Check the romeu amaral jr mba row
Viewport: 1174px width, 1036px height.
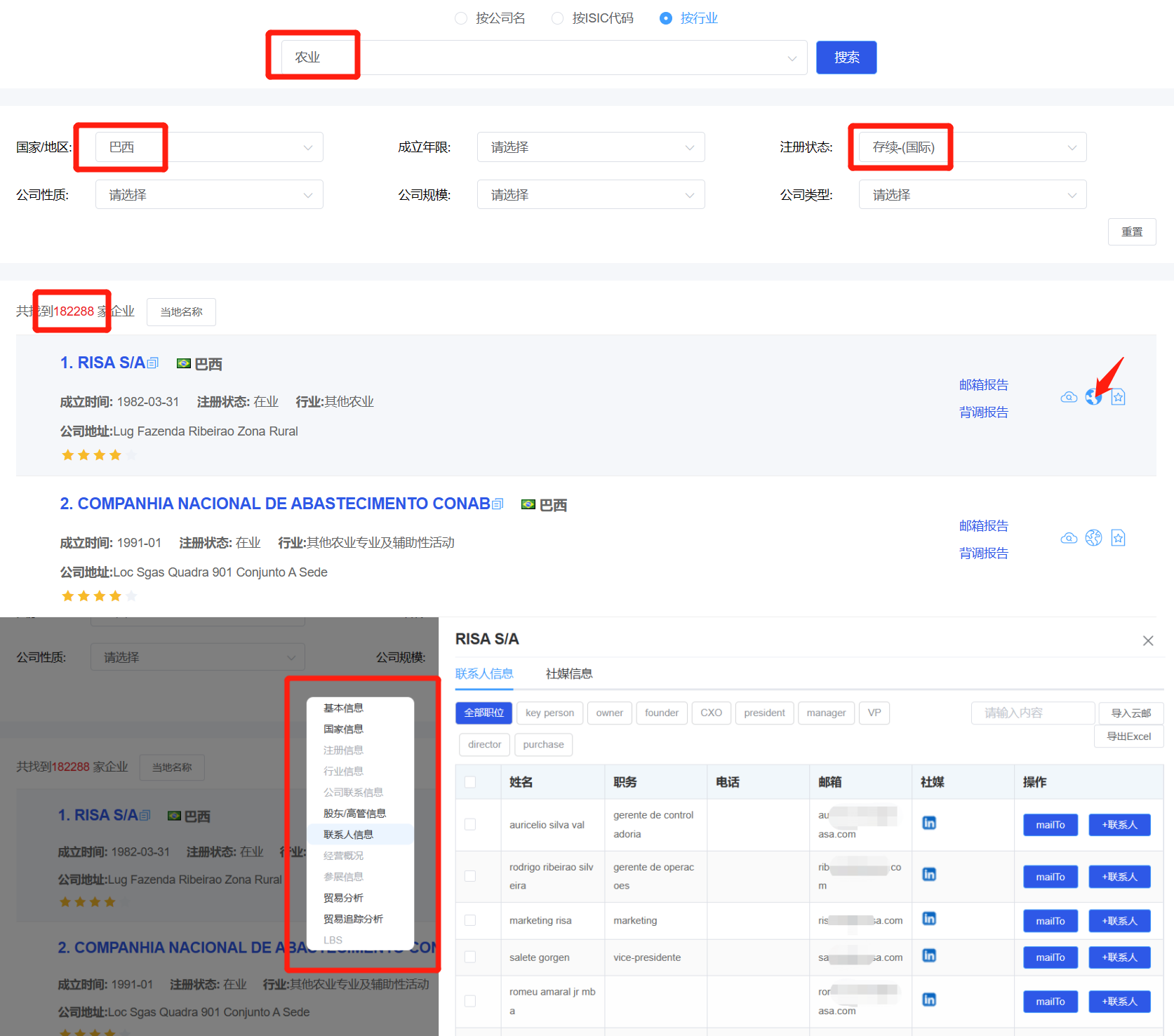point(470,1001)
